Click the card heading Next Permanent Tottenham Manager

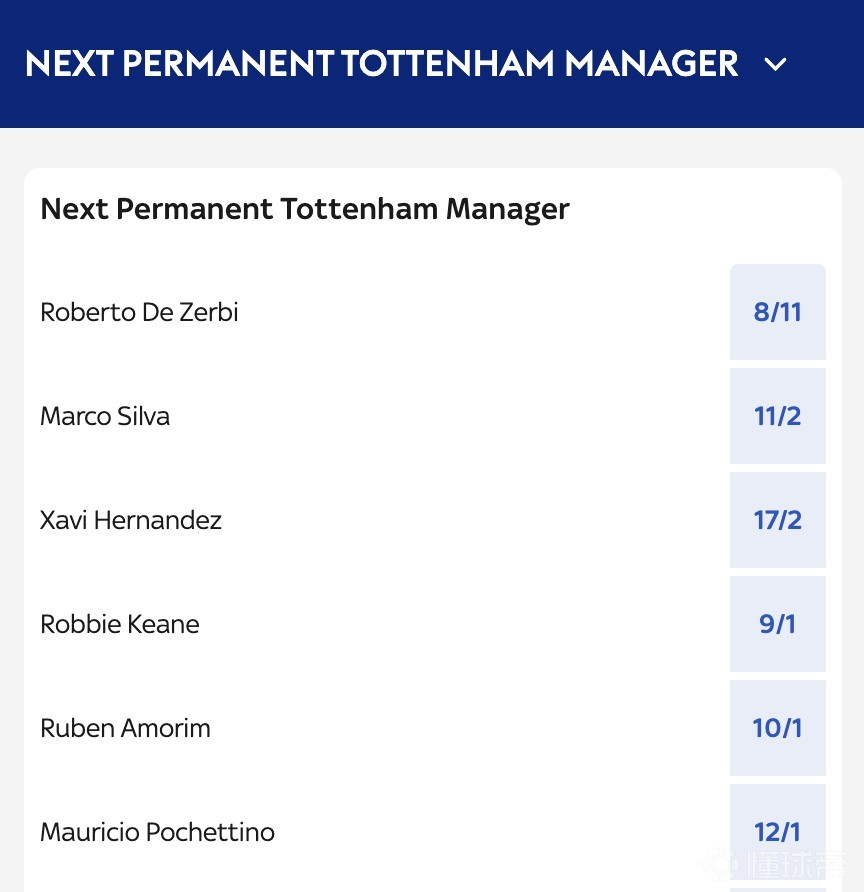tap(304, 209)
